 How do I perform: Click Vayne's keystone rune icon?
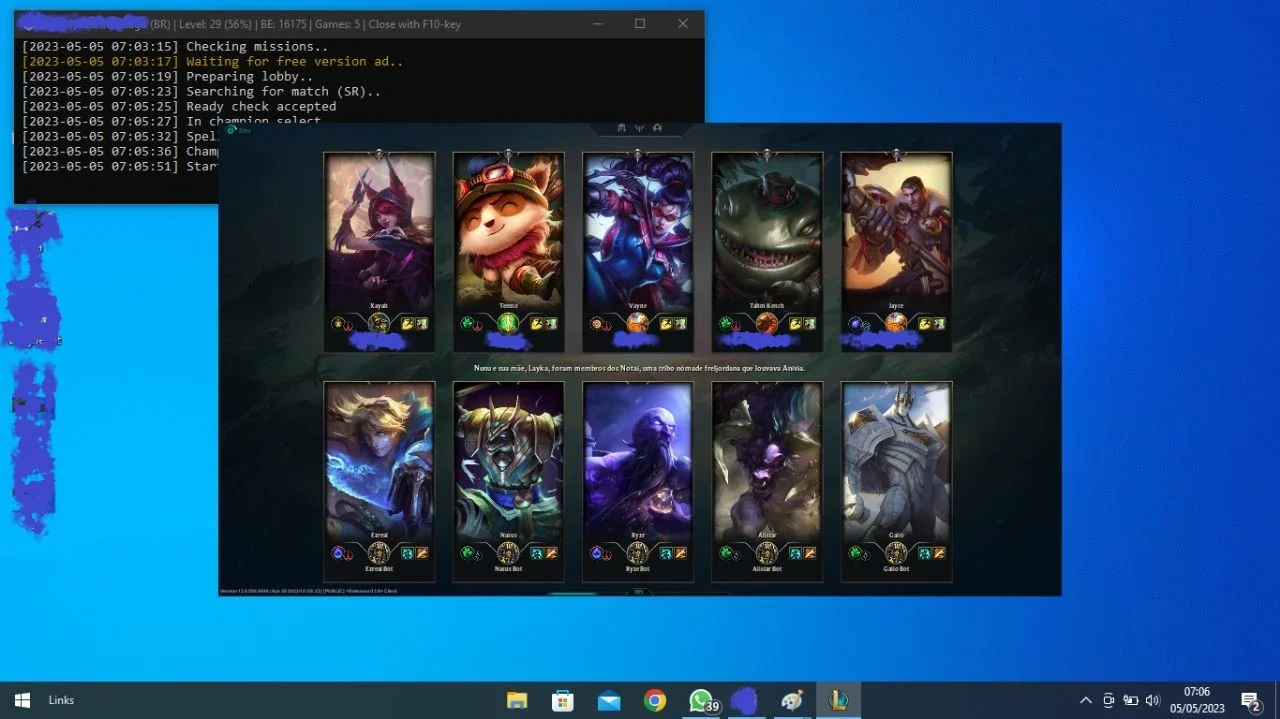(597, 323)
